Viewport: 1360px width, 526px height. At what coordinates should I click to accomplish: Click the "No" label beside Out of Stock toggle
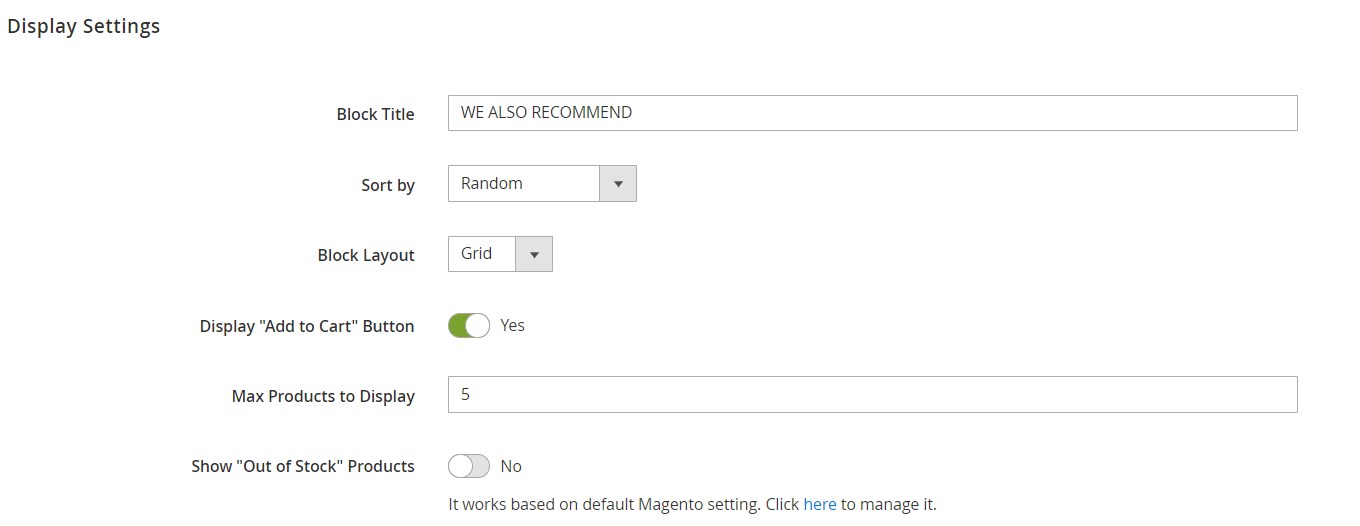coord(511,466)
